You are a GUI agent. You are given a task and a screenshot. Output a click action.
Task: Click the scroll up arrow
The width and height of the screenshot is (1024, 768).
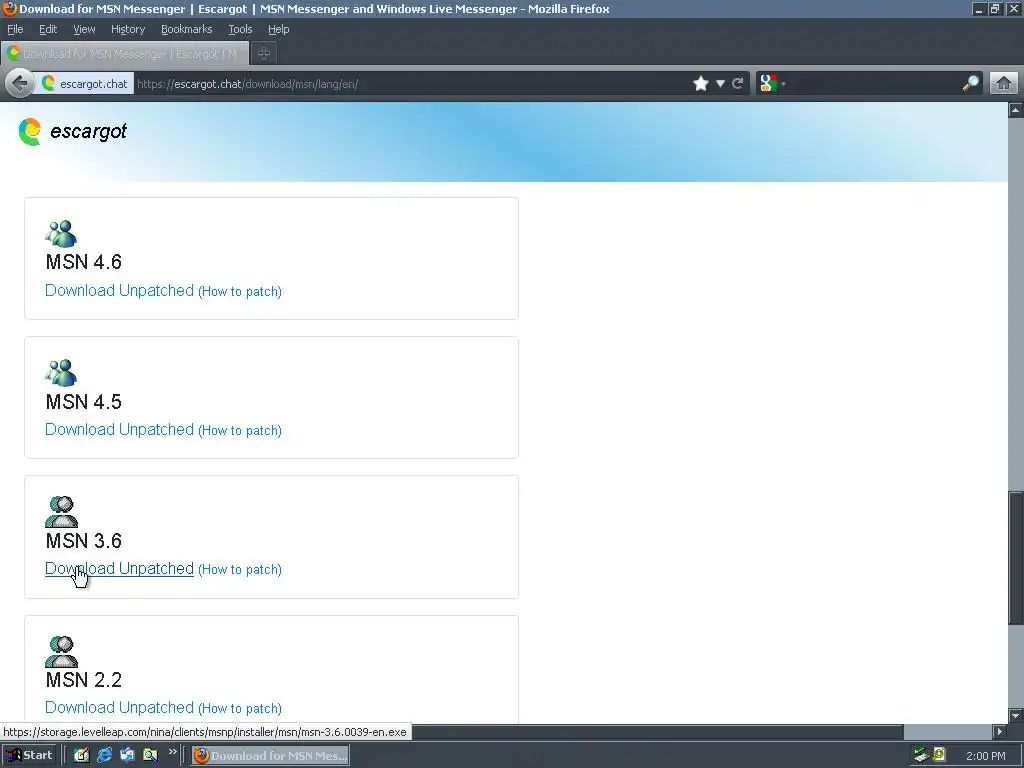(x=1016, y=110)
